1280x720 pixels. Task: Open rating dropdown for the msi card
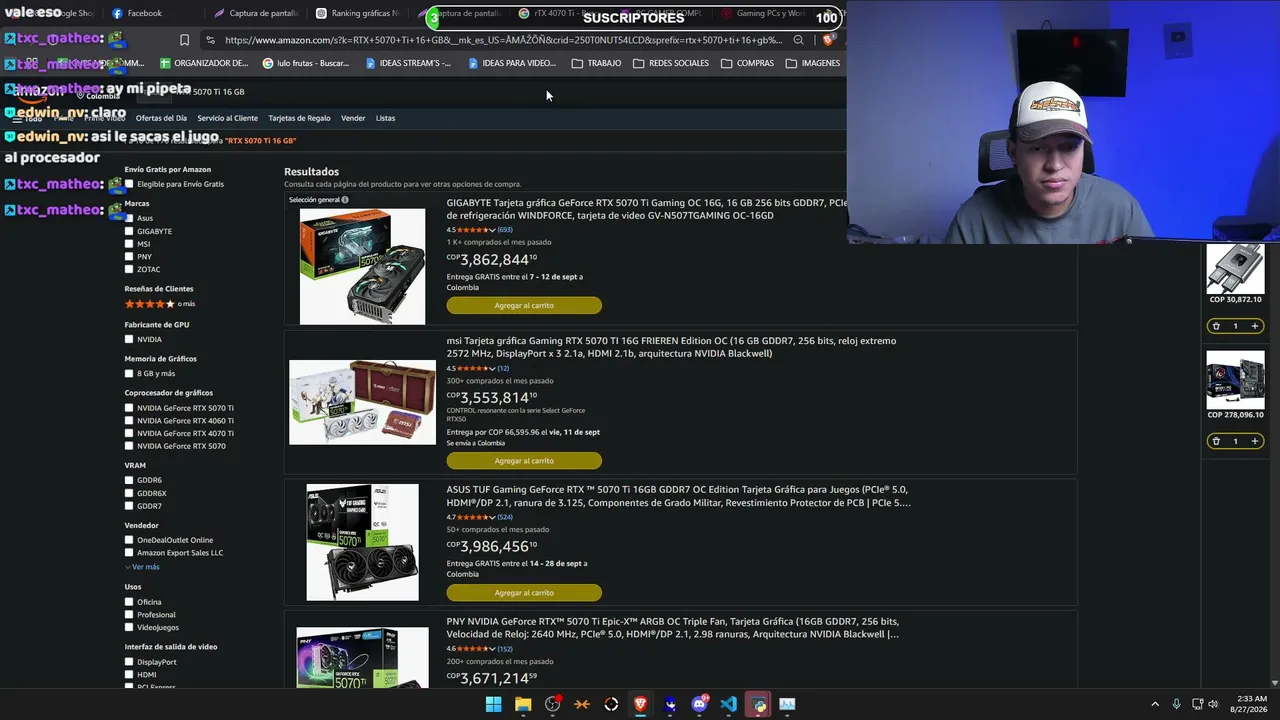coord(491,368)
